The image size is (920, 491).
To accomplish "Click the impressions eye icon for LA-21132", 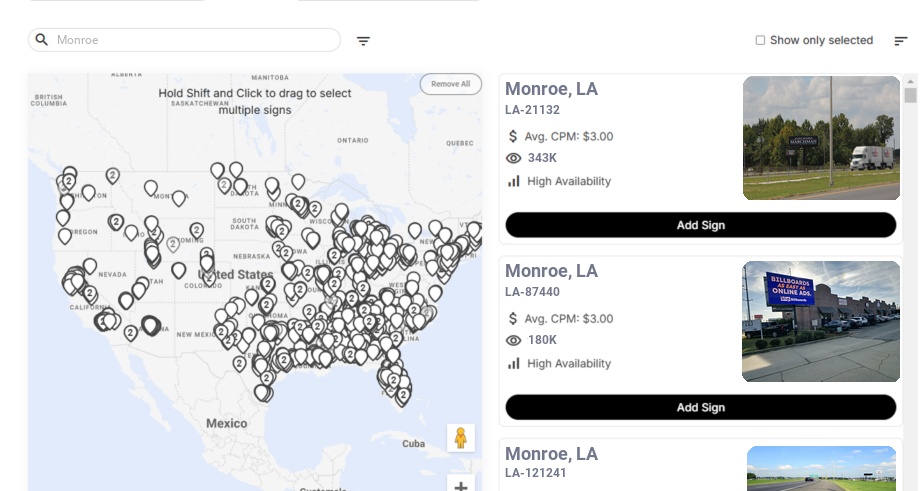I will (x=514, y=158).
